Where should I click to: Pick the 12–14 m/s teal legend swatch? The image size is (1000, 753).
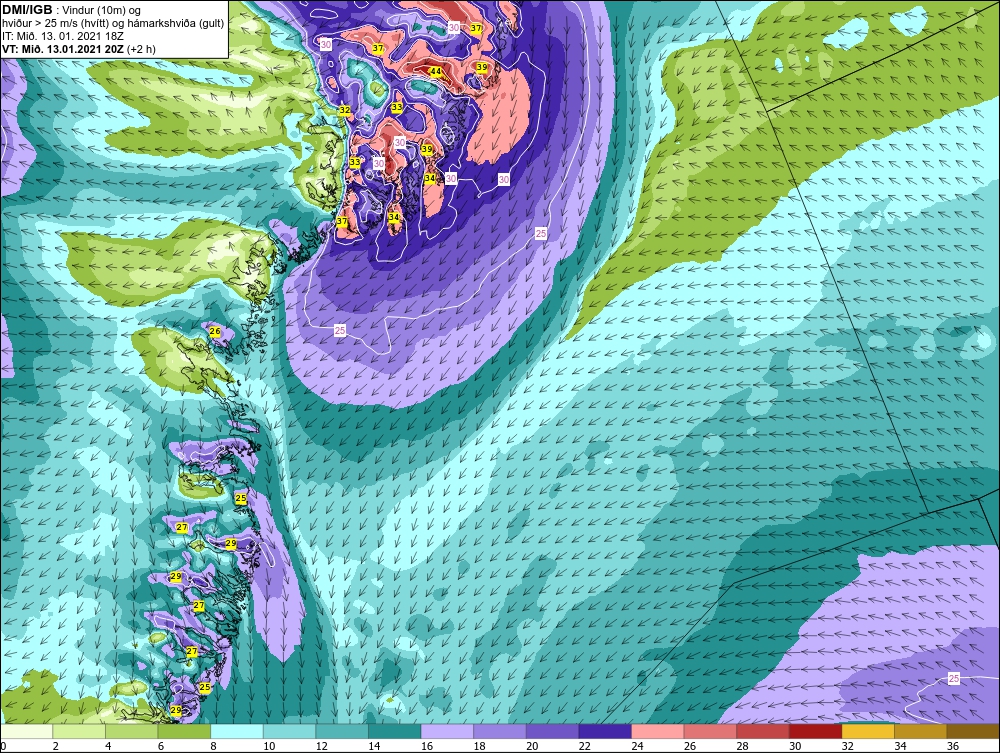click(x=342, y=731)
